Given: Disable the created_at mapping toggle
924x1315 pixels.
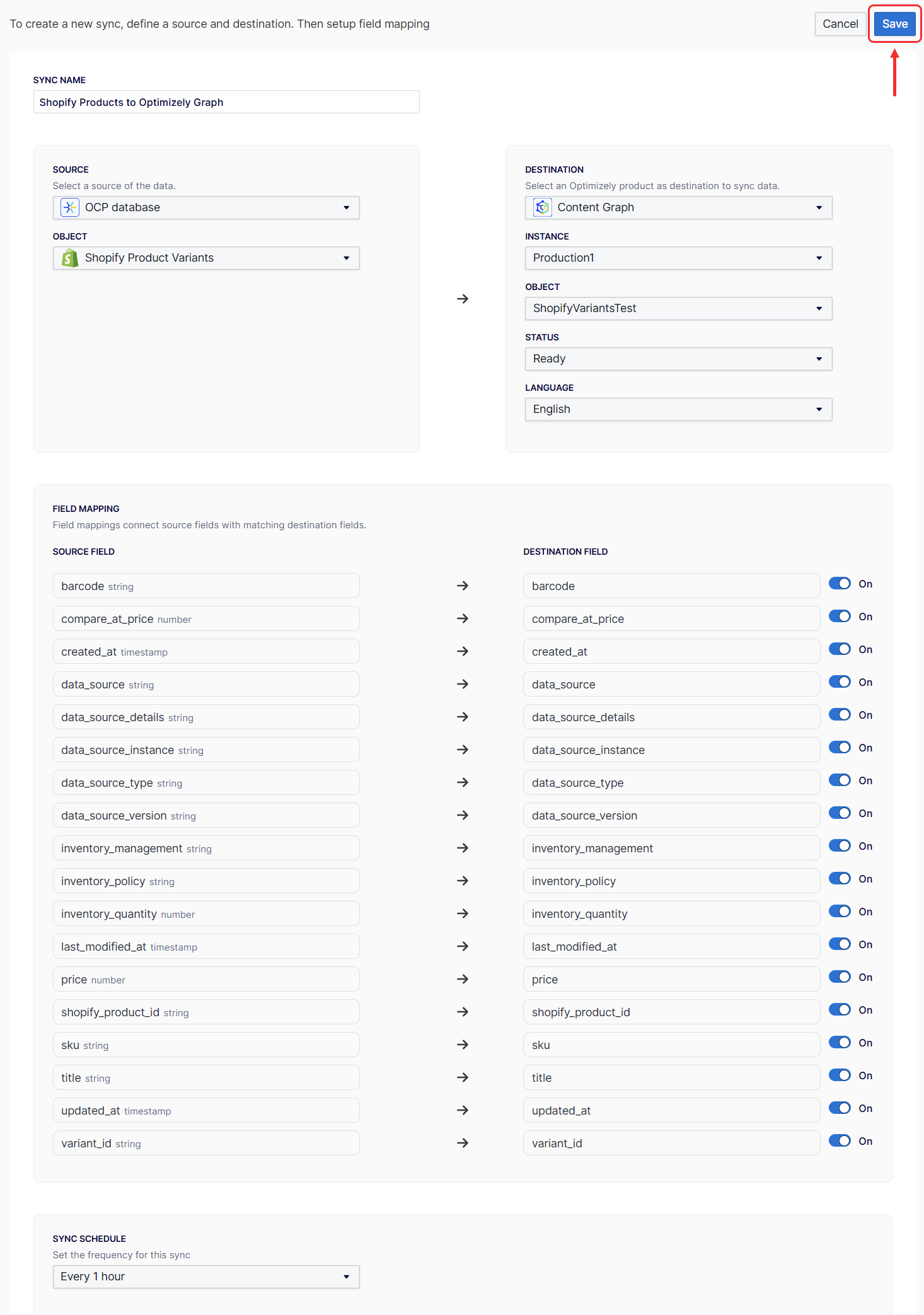Looking at the screenshot, I should point(840,649).
